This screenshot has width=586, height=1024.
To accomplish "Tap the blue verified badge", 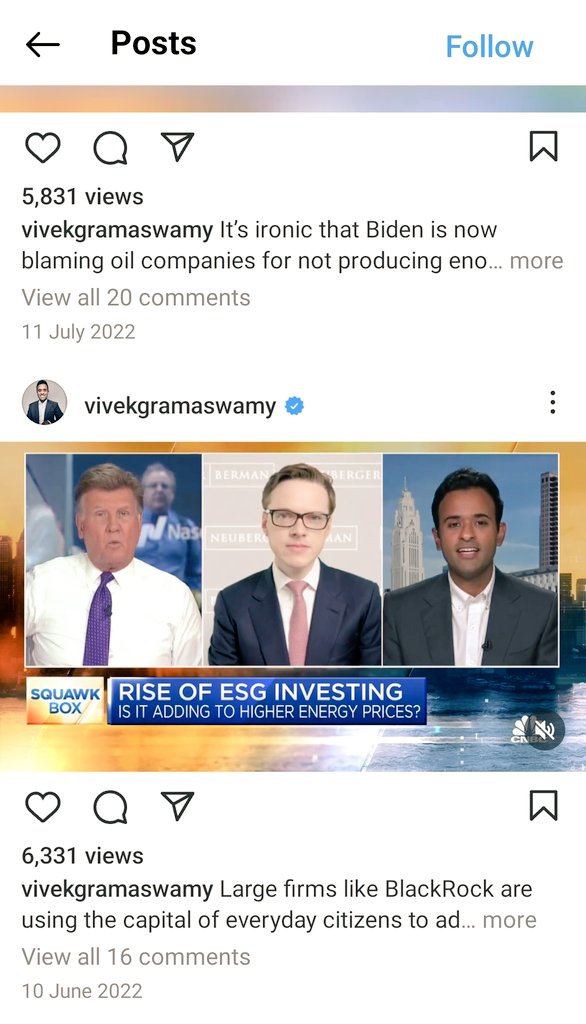I will (295, 406).
